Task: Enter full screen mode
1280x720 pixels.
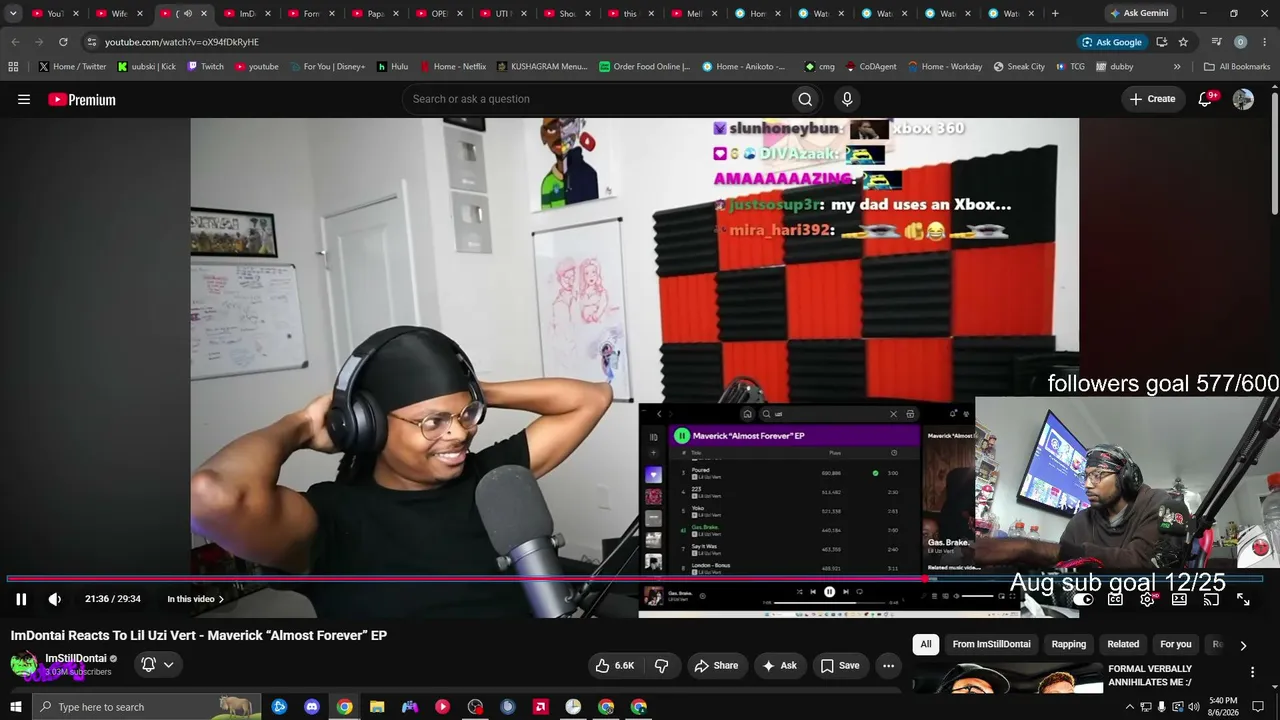Action: pos(1243,599)
